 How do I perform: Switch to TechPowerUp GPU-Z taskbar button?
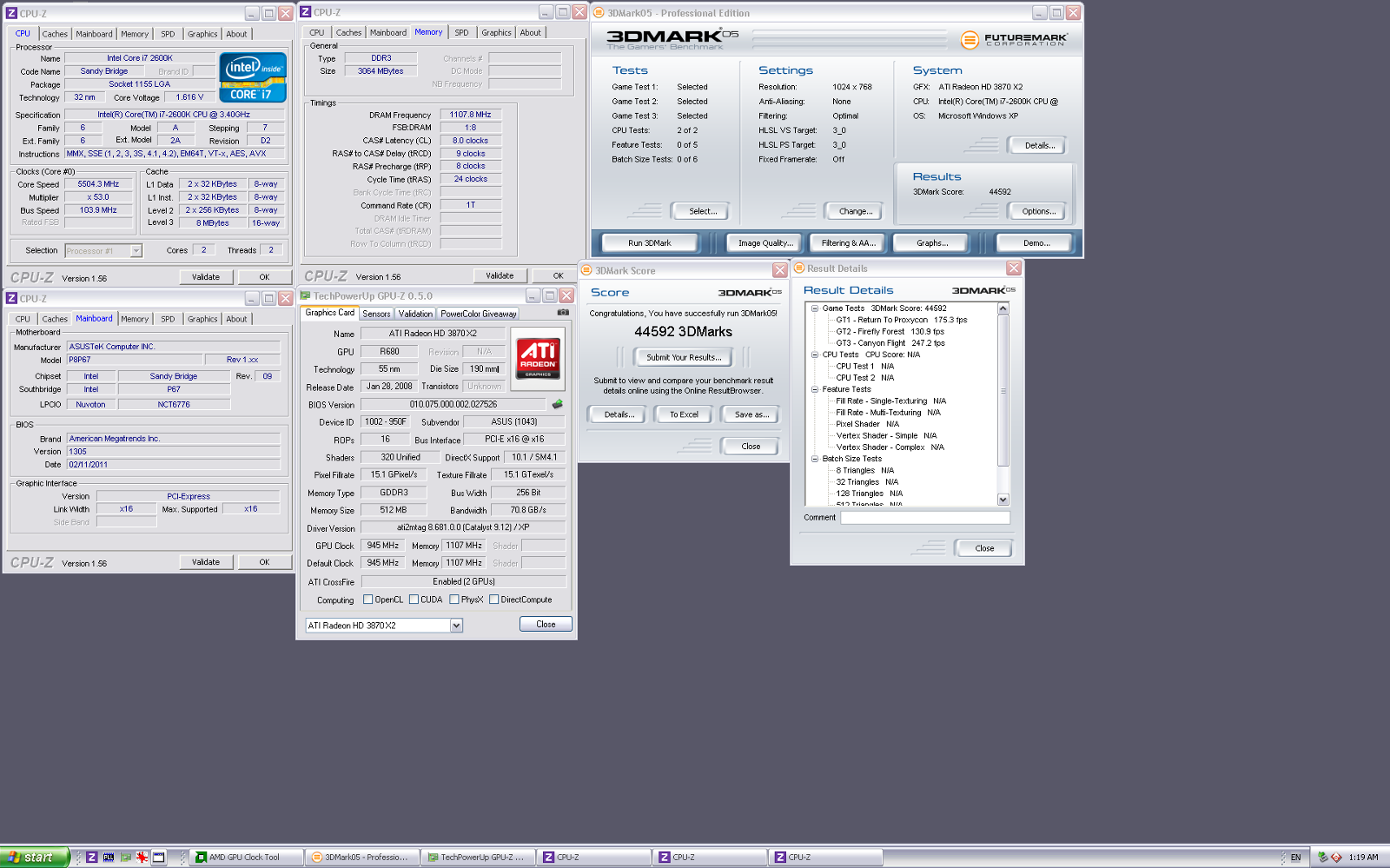[477, 857]
